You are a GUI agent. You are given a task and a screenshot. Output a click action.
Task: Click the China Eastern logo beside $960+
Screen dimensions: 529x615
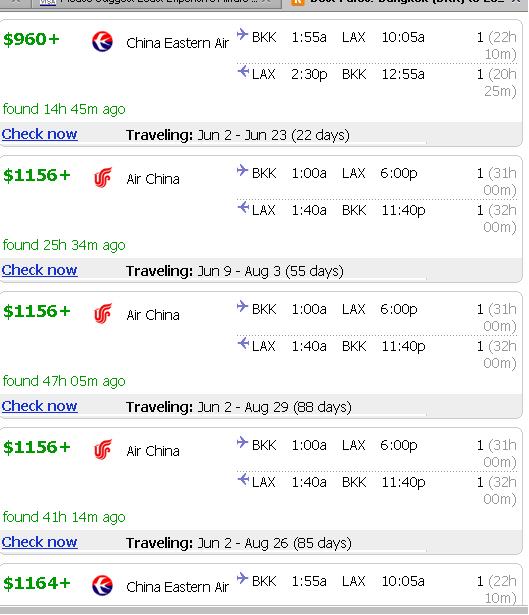pos(102,42)
